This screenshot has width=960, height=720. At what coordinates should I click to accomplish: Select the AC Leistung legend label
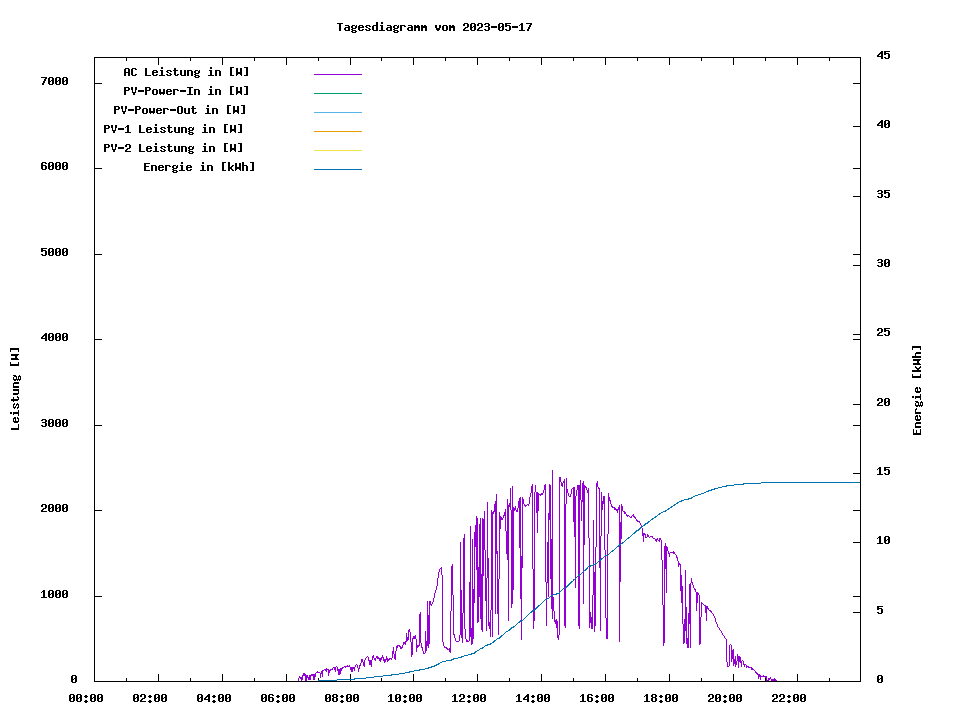pos(186,72)
